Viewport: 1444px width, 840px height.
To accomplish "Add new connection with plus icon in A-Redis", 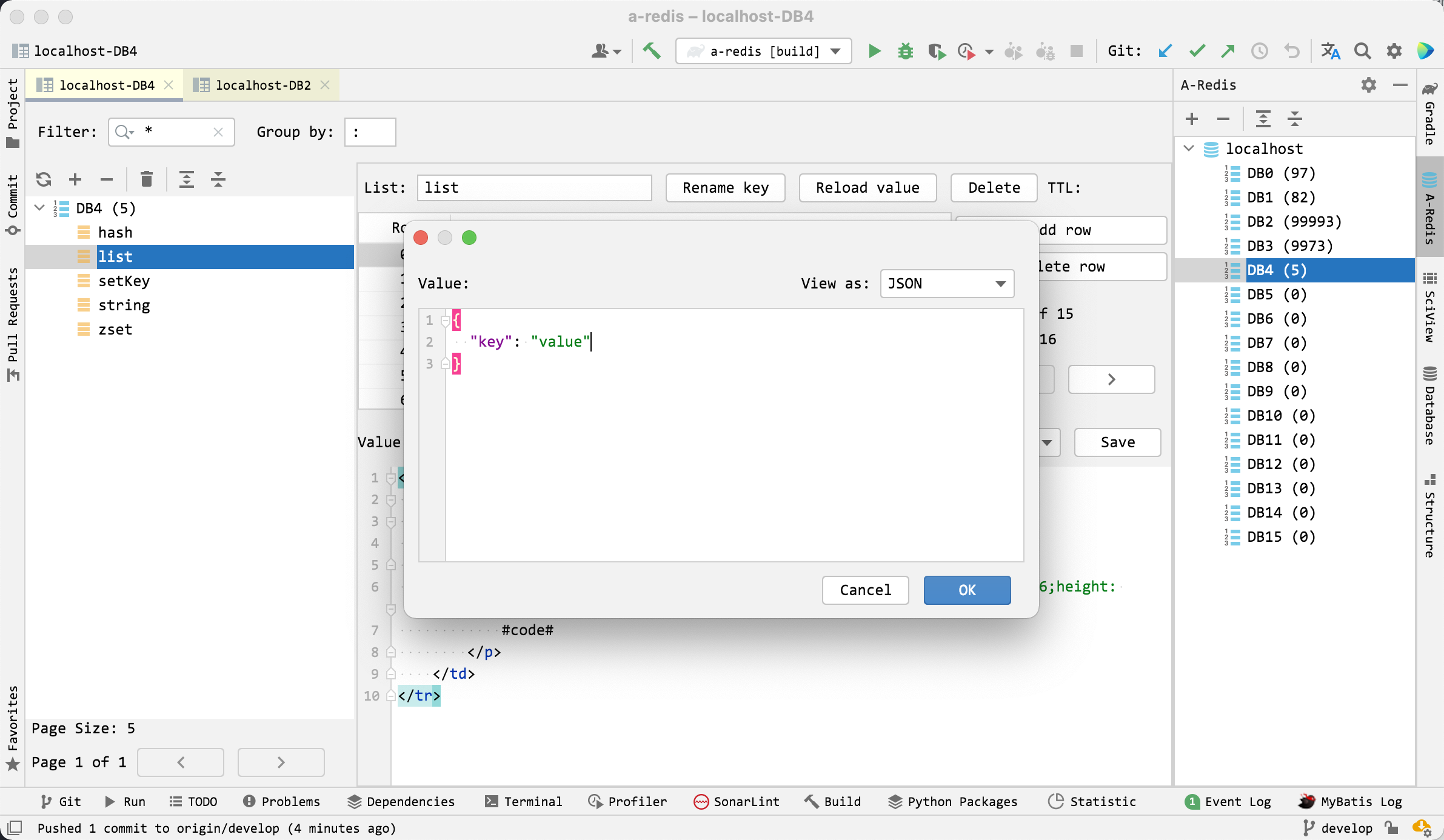I will pos(1191,119).
